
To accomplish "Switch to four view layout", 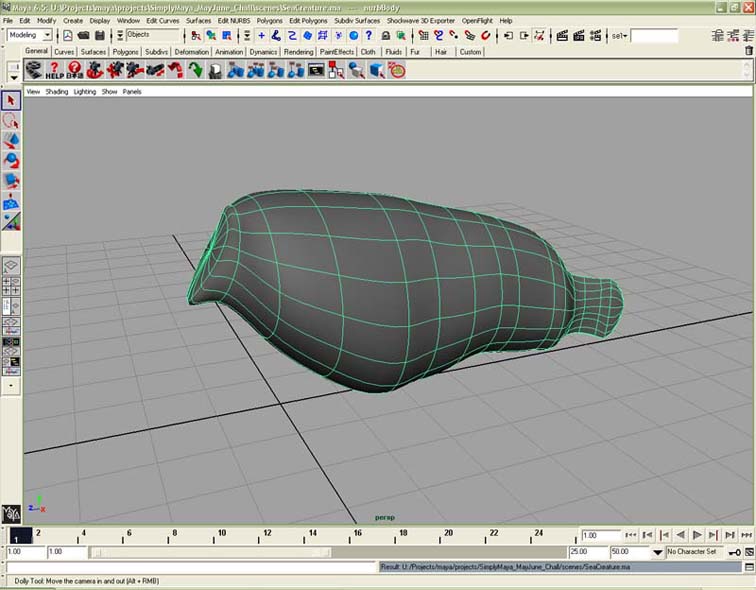I will pos(11,285).
